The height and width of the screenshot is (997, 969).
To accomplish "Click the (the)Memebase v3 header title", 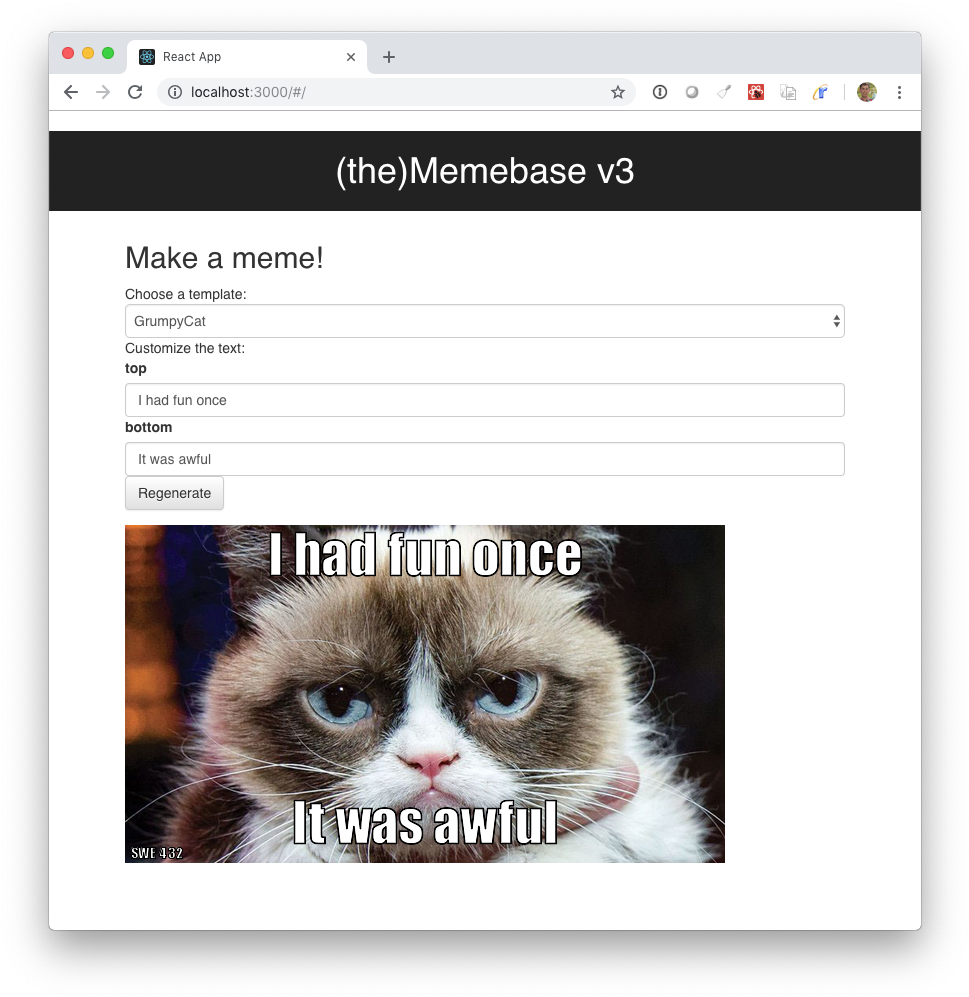I will (485, 171).
